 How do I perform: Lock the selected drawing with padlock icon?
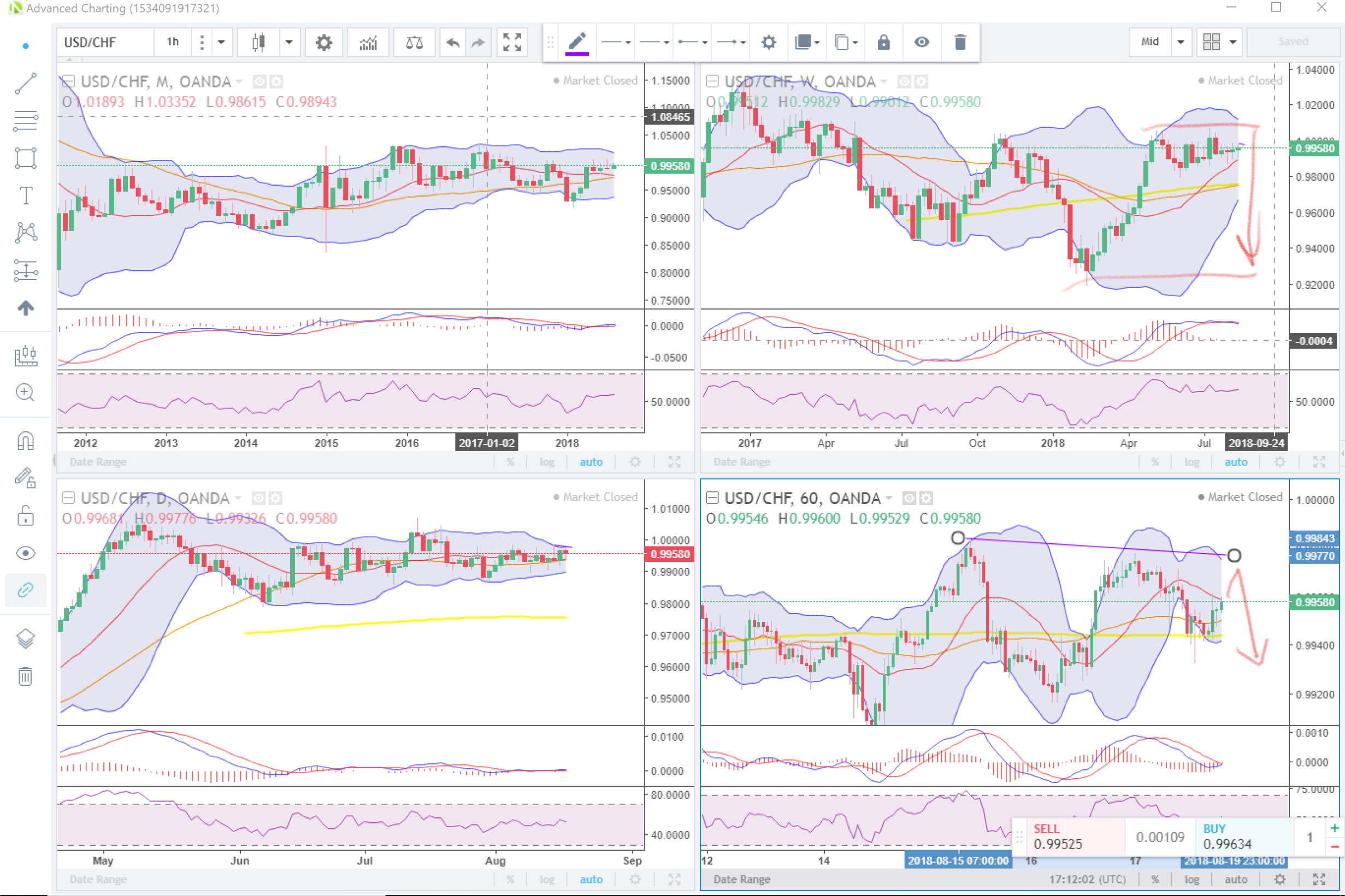pos(883,42)
